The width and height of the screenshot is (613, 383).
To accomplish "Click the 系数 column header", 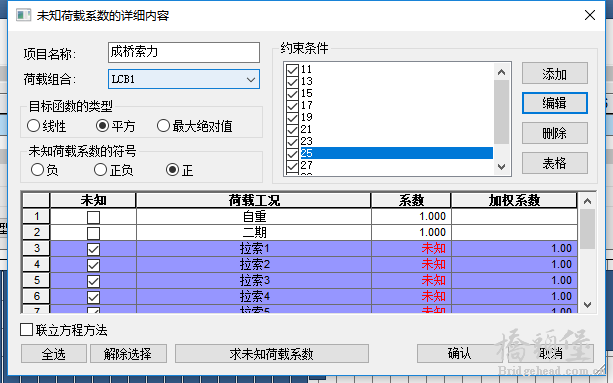I will (x=411, y=200).
